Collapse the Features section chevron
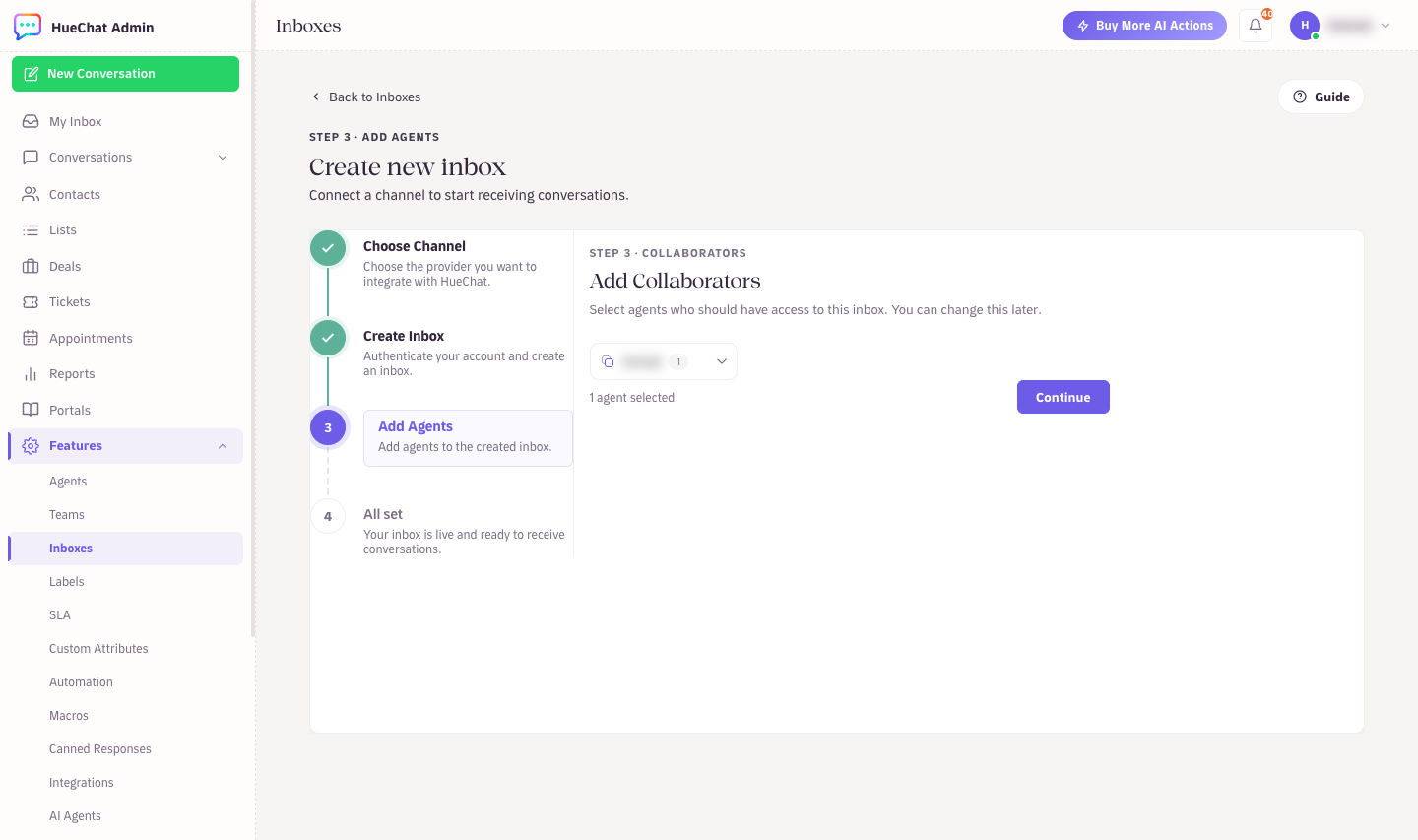 223,446
